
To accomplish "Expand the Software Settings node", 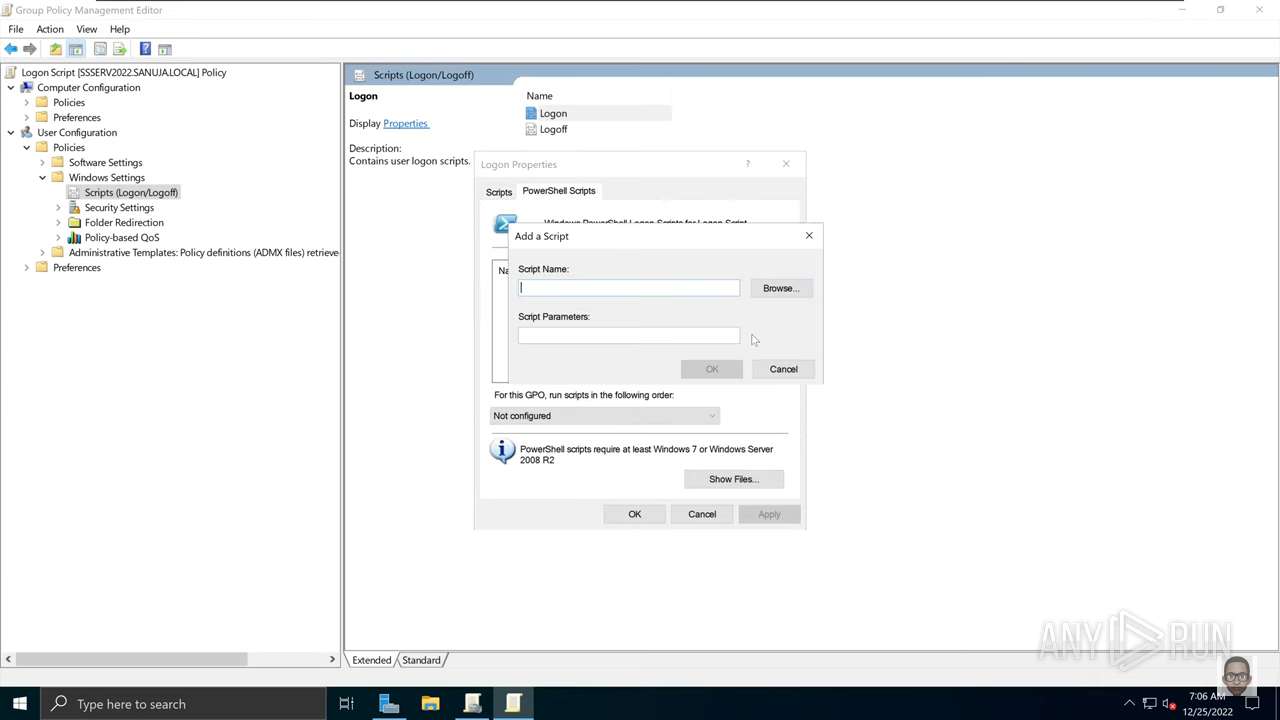I will click(x=43, y=162).
